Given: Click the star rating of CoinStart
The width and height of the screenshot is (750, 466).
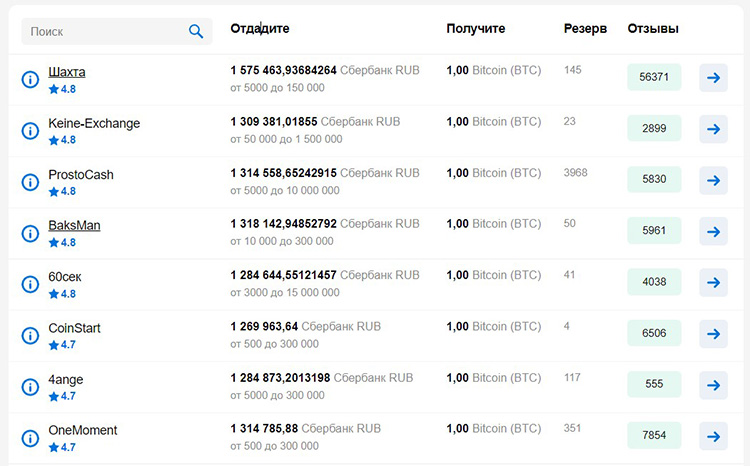Looking at the screenshot, I should click(62, 345).
